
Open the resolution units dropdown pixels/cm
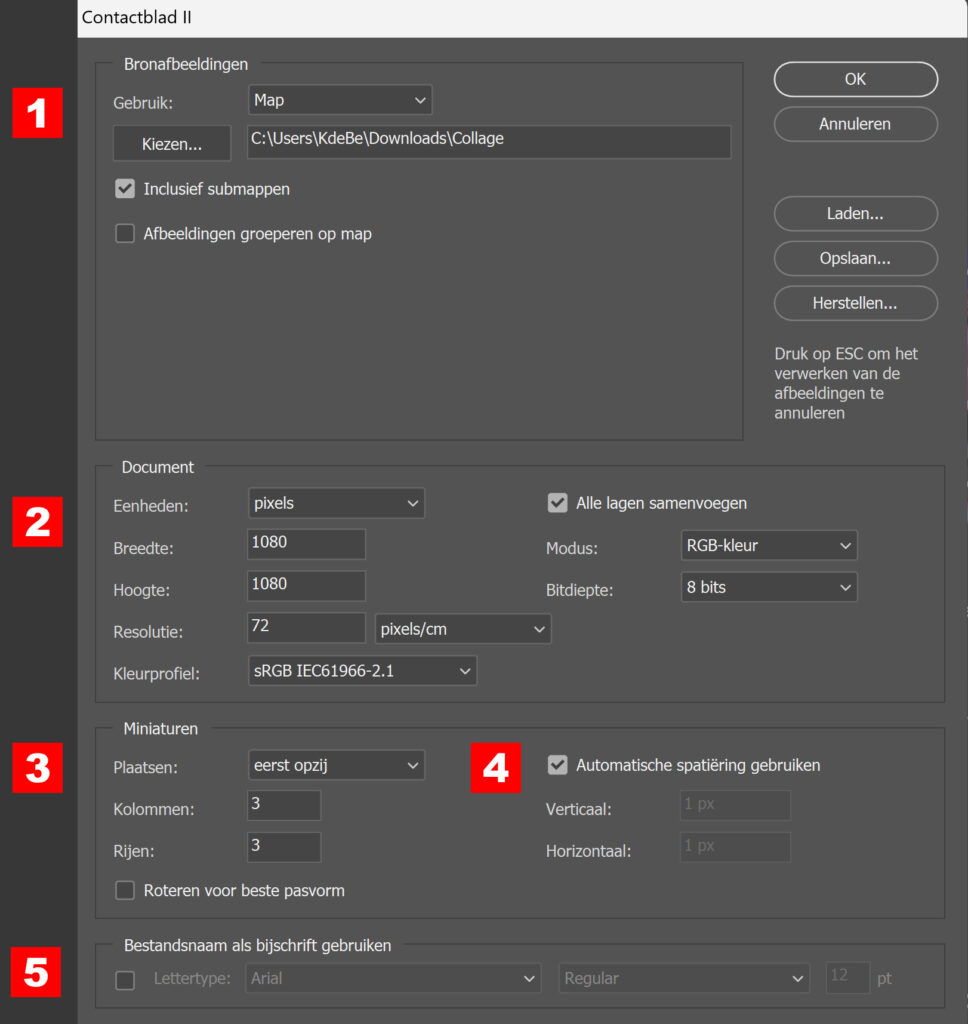pyautogui.click(x=462, y=628)
